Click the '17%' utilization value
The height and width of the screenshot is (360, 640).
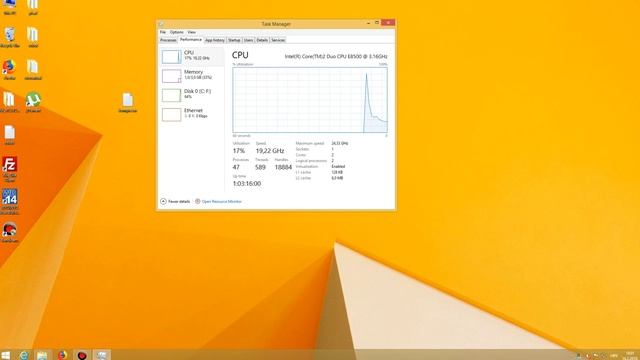239,151
